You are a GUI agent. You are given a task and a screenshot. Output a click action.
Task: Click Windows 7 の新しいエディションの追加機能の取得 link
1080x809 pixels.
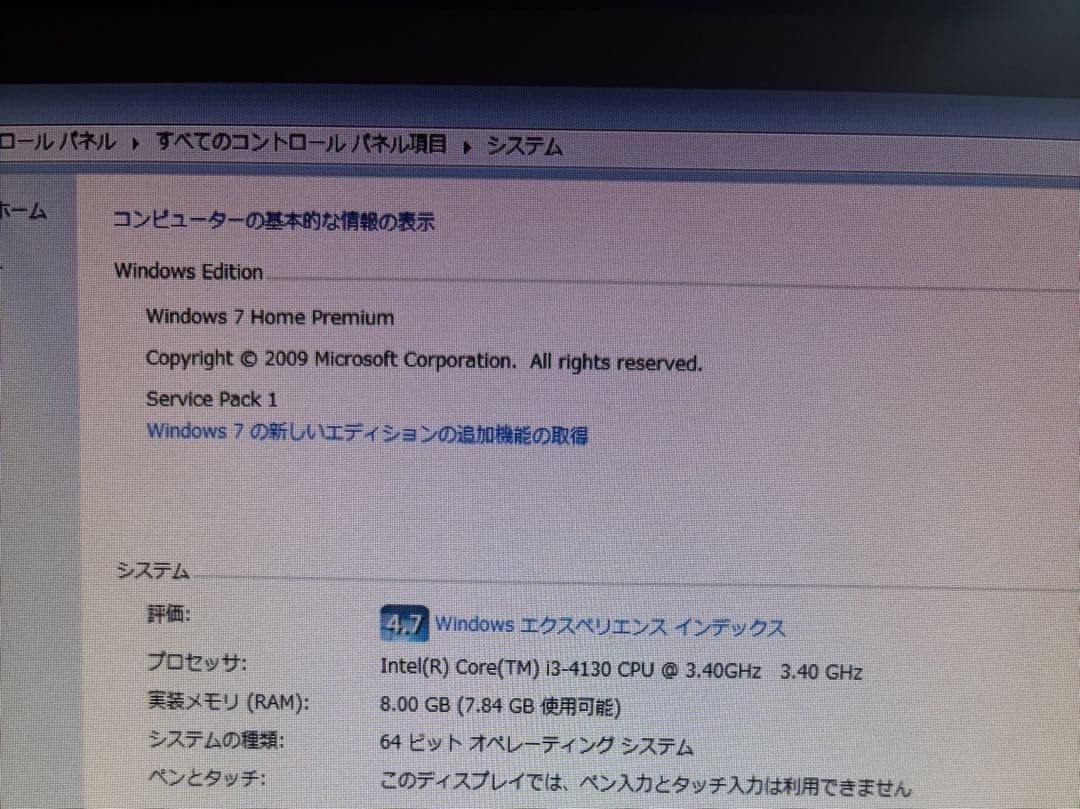tap(368, 434)
